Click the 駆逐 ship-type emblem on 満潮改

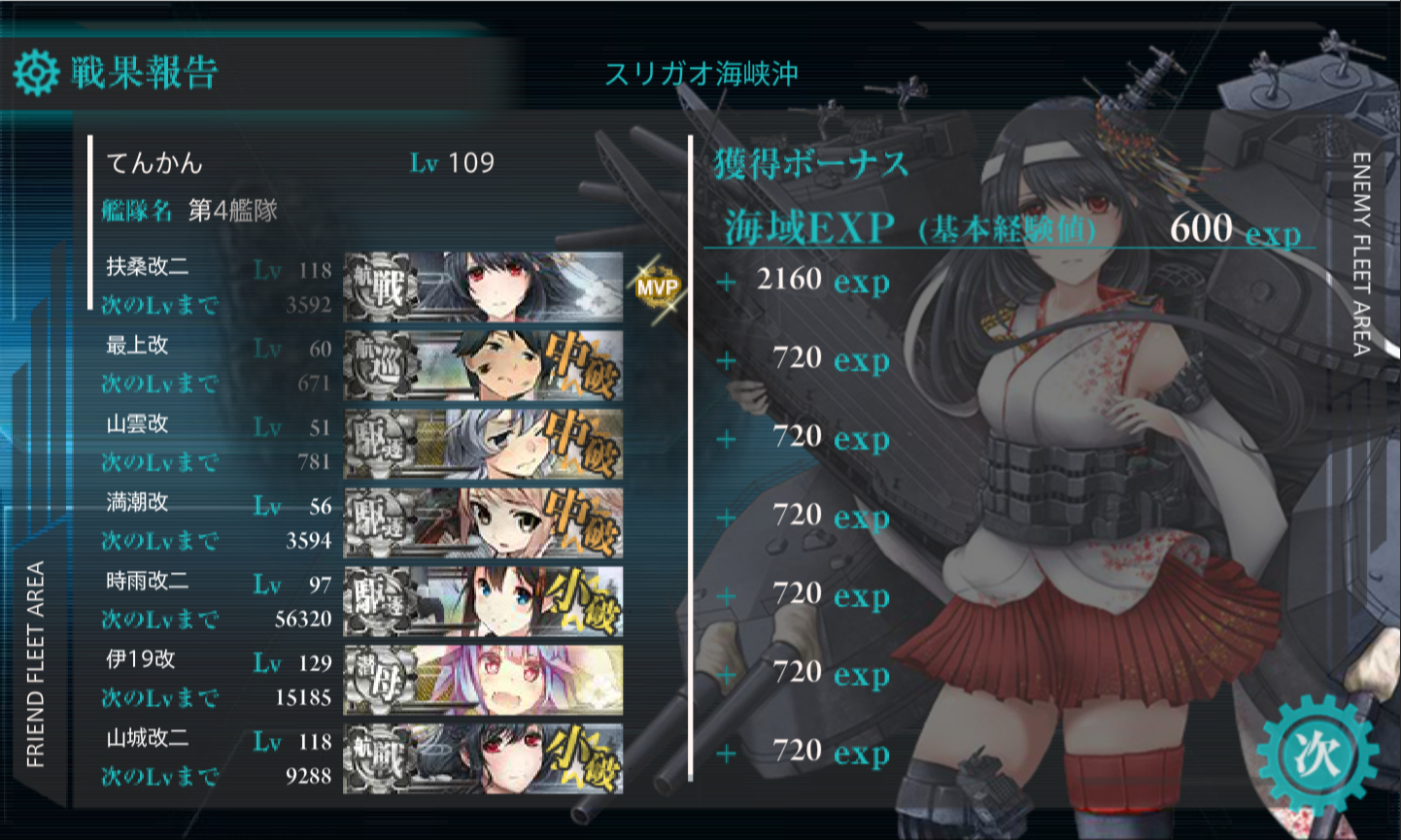tap(380, 523)
